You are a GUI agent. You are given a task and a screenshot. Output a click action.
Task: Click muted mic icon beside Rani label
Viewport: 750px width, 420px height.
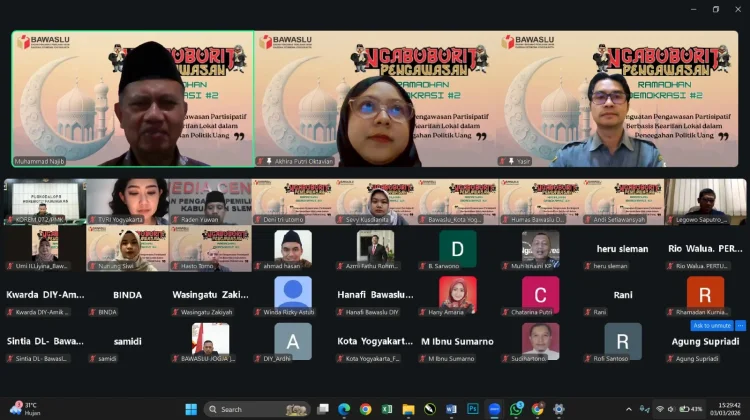587,312
